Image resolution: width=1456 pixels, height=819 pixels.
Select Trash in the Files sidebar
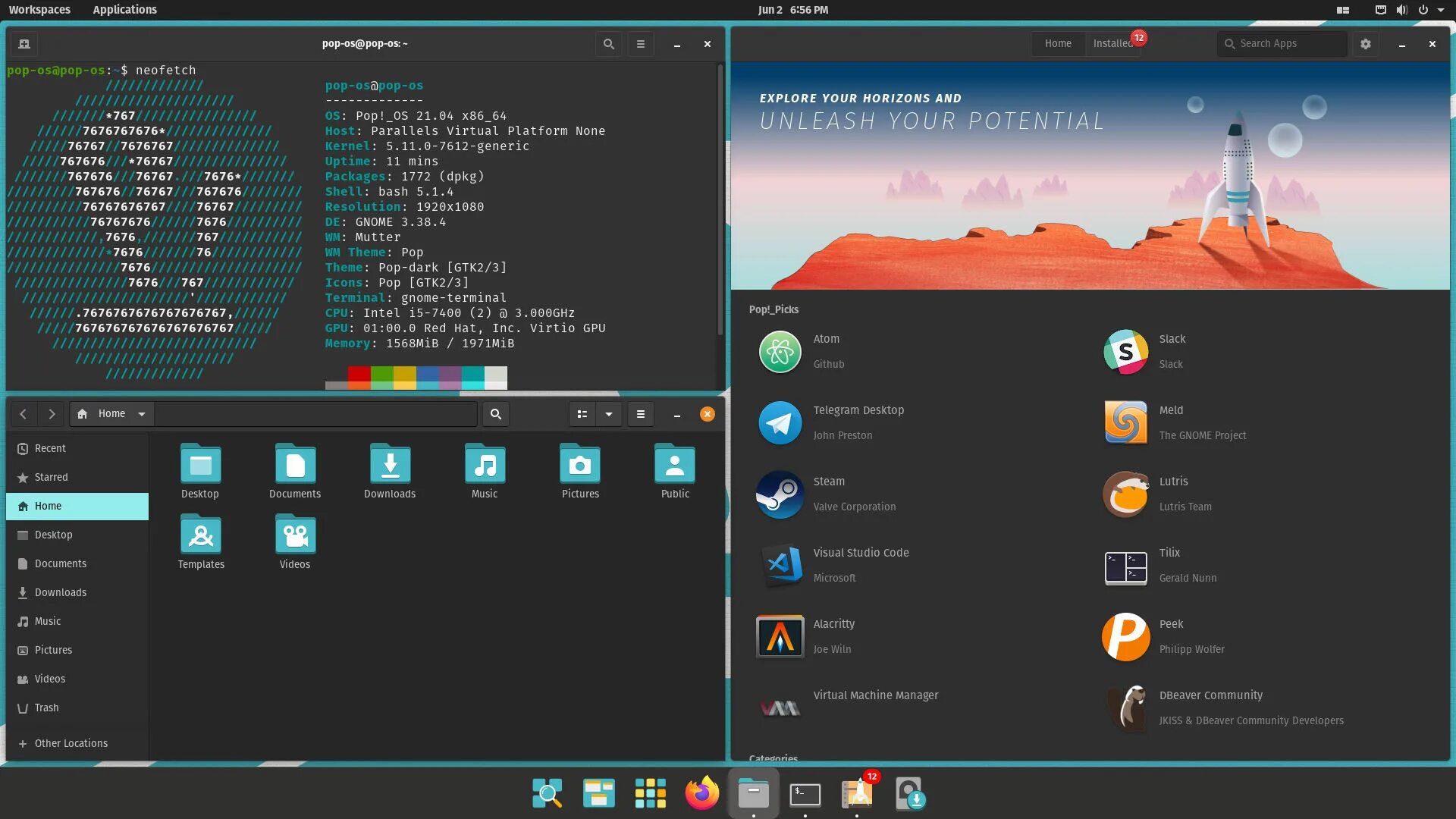click(77, 708)
